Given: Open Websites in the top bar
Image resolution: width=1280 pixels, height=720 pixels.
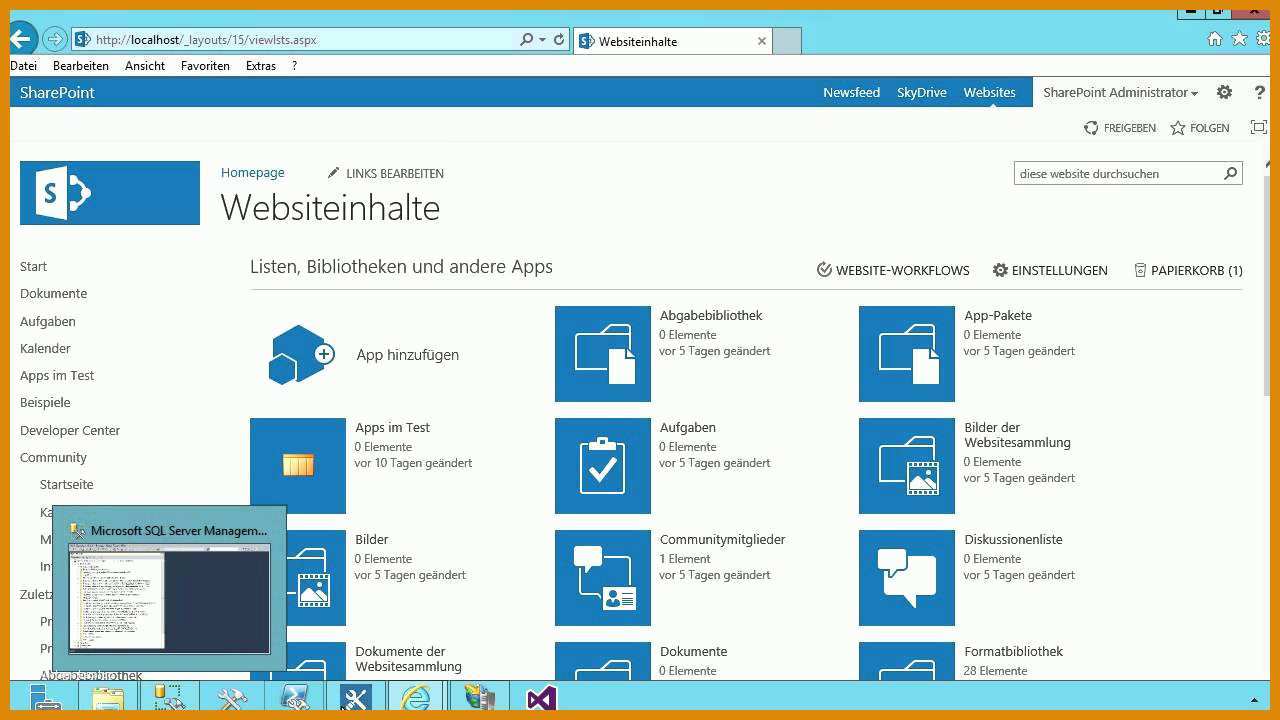Looking at the screenshot, I should point(990,92).
